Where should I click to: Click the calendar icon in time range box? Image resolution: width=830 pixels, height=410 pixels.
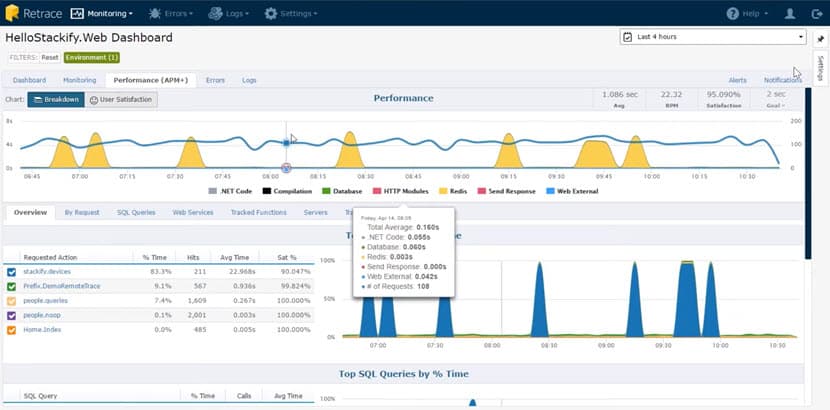[628, 37]
